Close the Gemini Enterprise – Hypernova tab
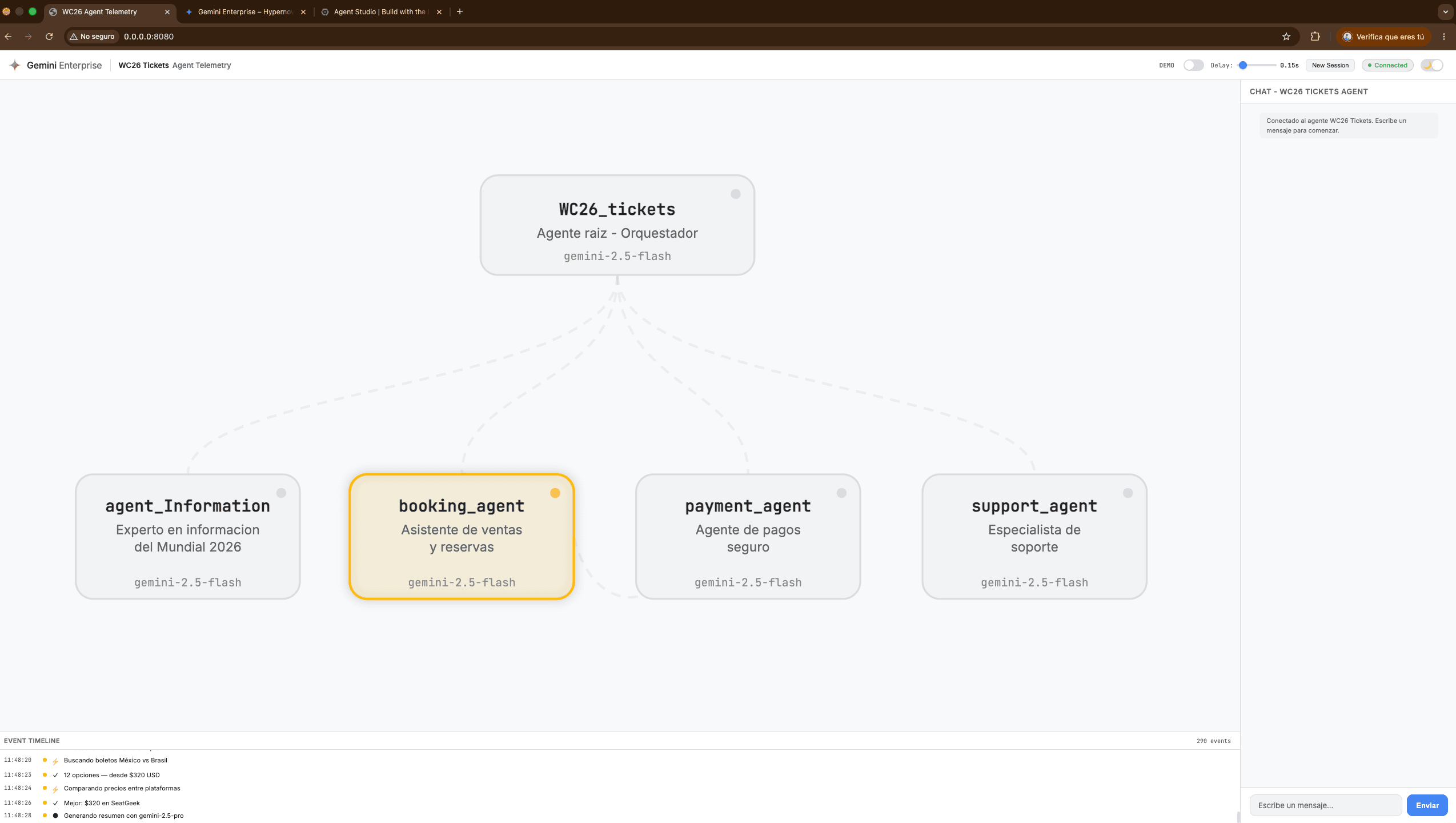Image resolution: width=1456 pixels, height=823 pixels. tap(303, 12)
